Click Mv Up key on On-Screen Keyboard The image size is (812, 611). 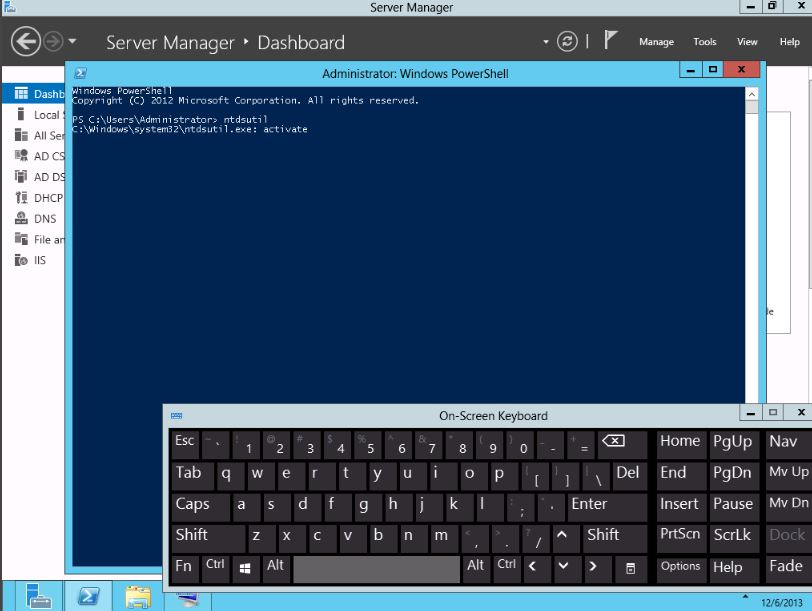(x=788, y=475)
